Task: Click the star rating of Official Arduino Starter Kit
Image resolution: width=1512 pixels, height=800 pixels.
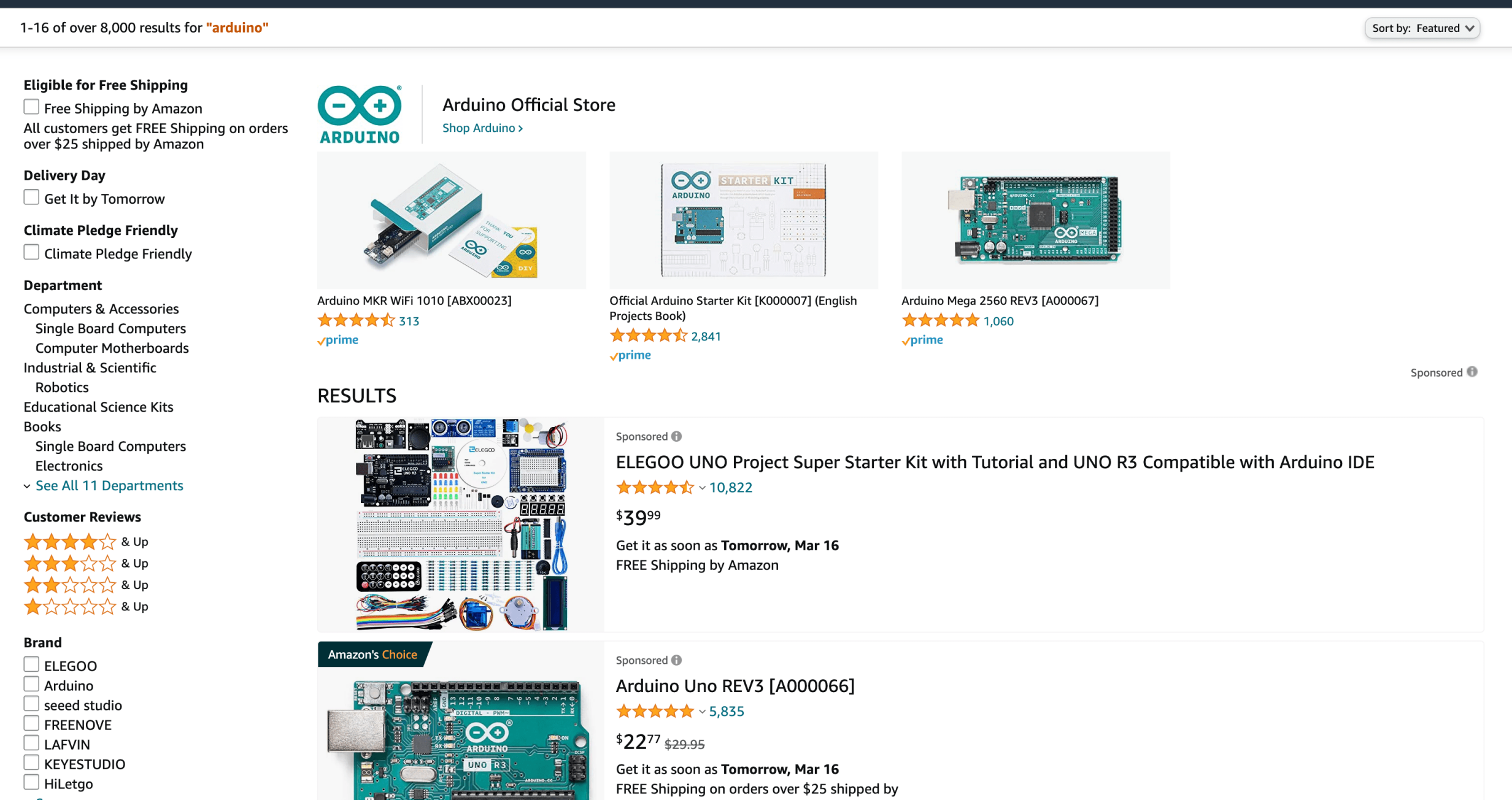Action: click(648, 336)
